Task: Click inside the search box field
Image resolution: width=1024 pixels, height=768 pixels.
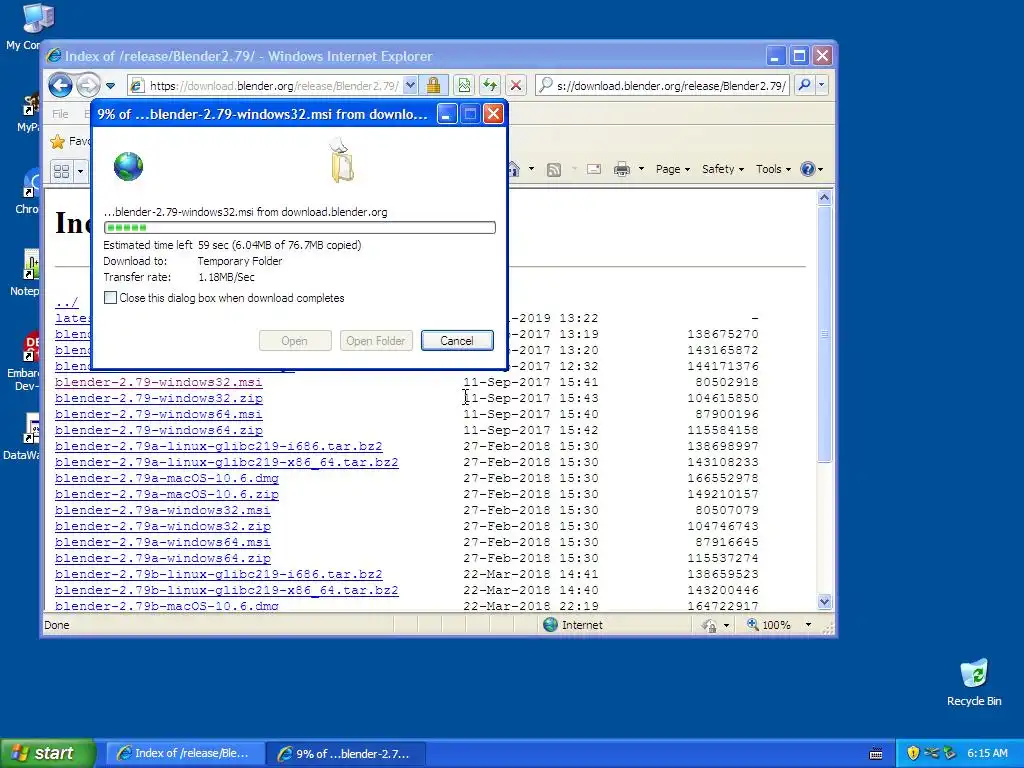Action: (662, 86)
